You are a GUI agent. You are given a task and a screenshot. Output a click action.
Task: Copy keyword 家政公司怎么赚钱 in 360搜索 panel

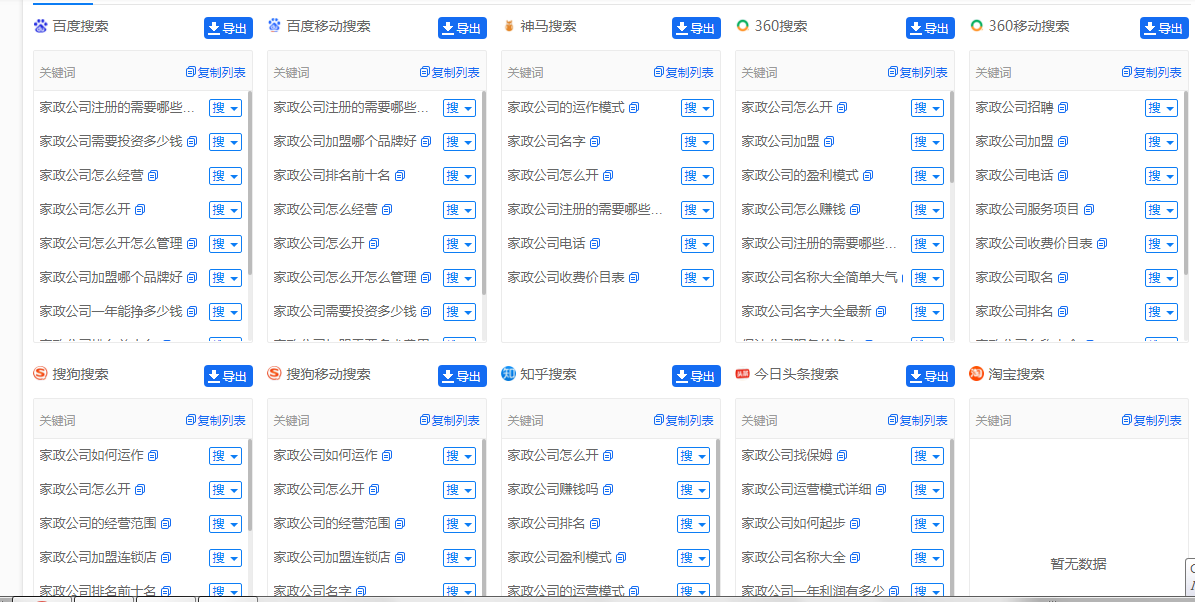(855, 209)
